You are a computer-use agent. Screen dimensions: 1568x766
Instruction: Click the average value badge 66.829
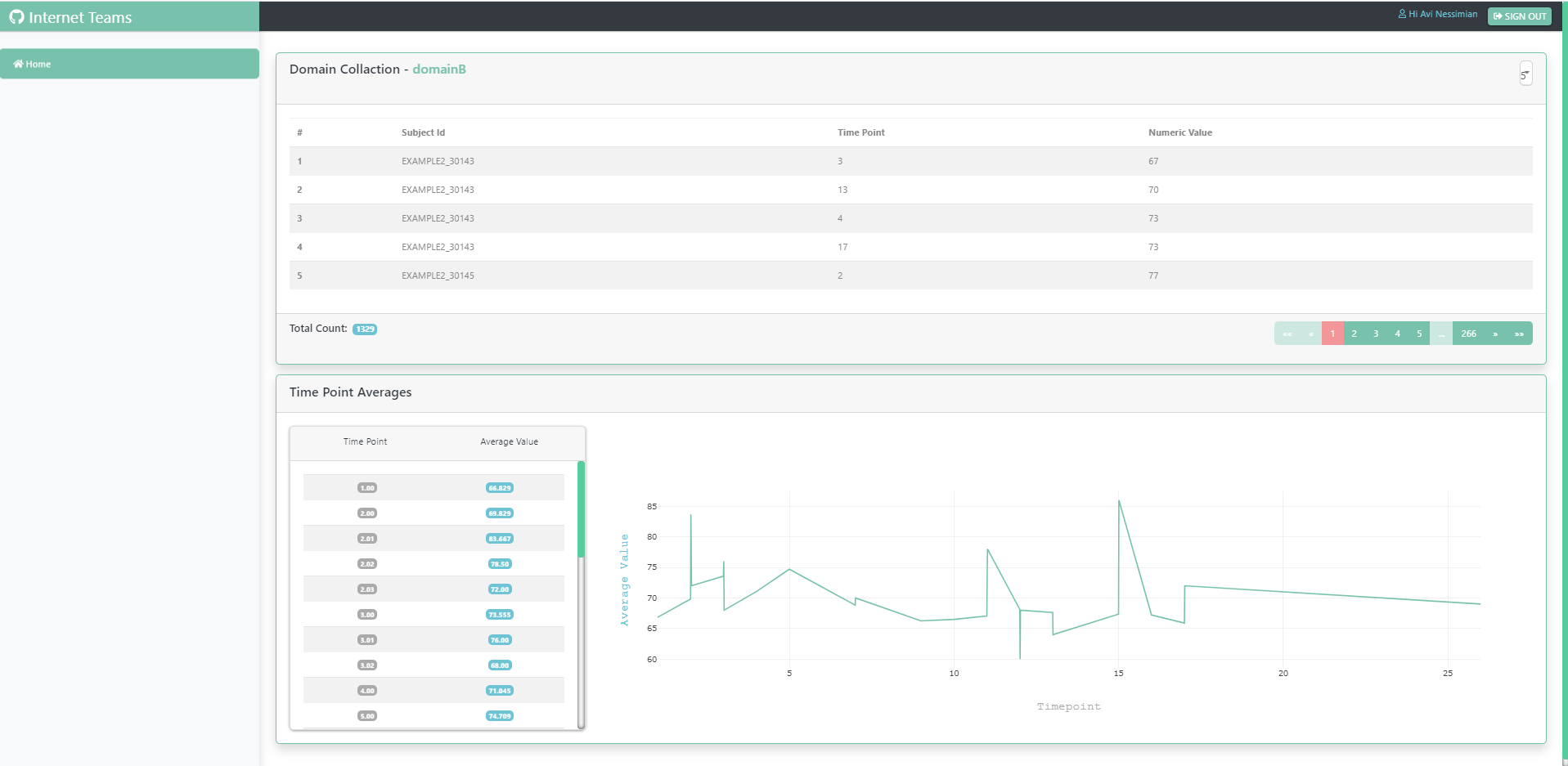pyautogui.click(x=500, y=488)
